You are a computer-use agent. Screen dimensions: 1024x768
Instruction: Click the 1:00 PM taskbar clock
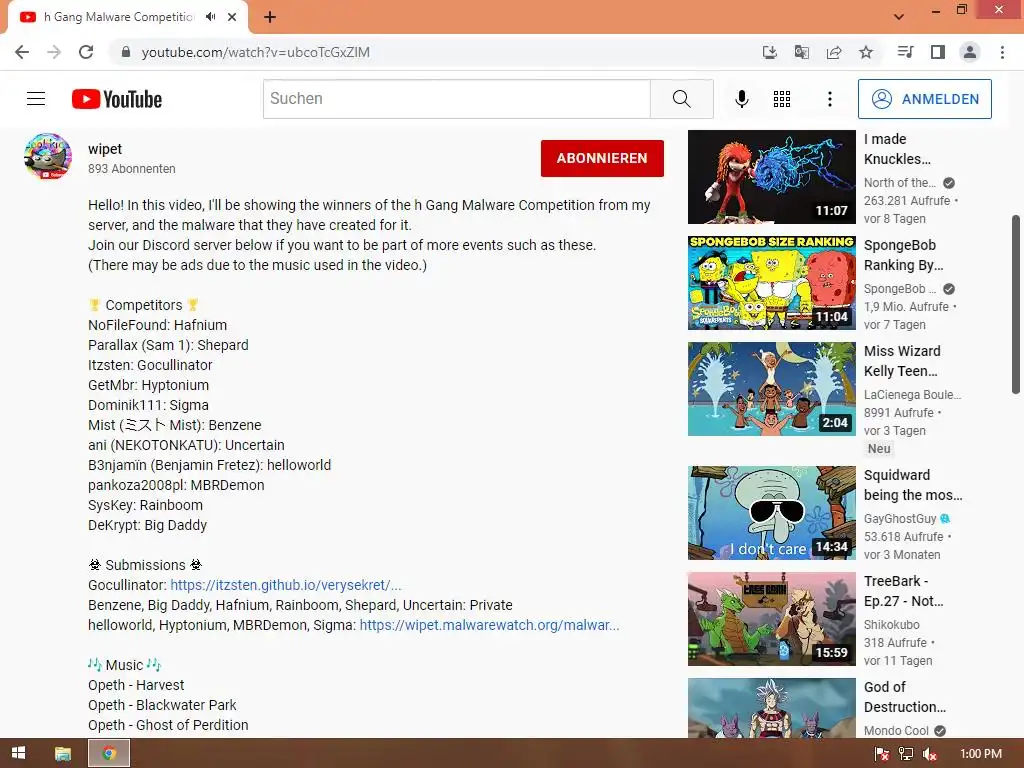981,754
